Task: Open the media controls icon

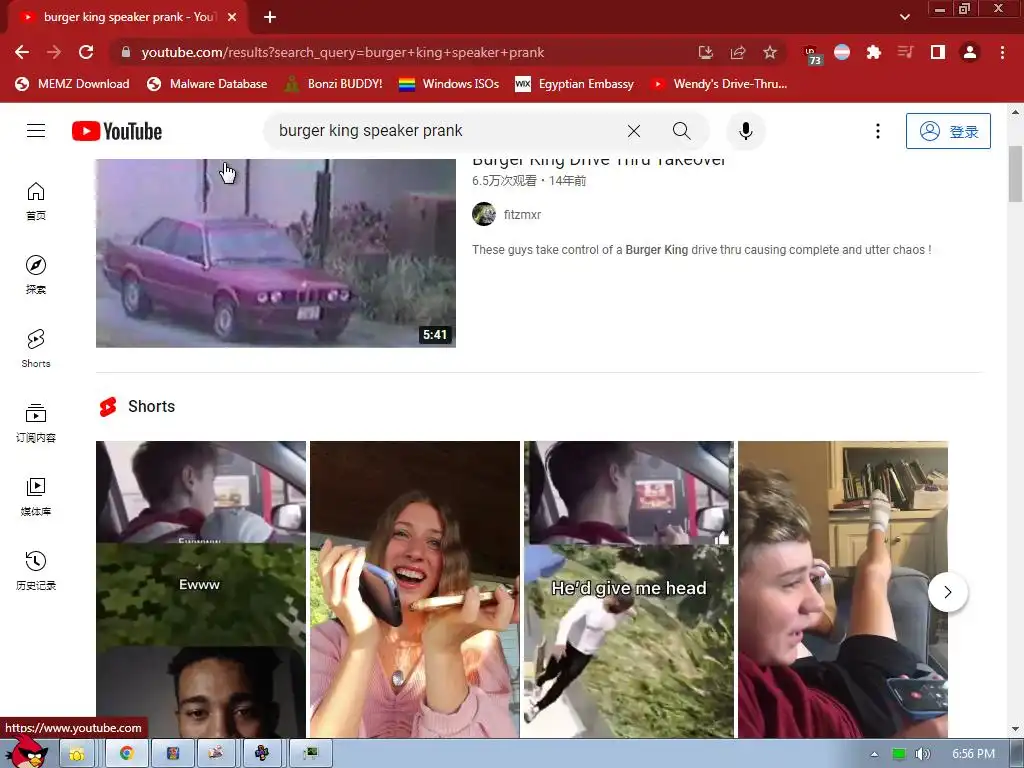Action: coord(905,52)
